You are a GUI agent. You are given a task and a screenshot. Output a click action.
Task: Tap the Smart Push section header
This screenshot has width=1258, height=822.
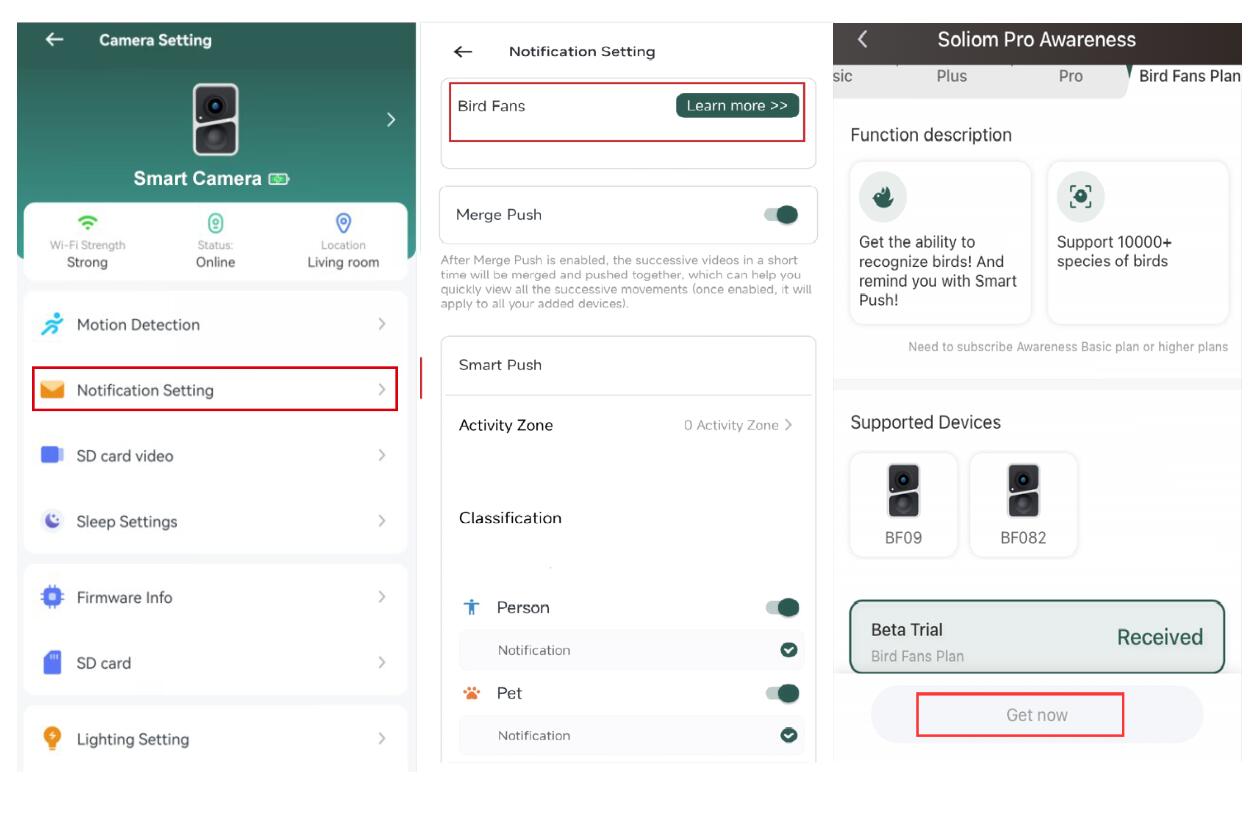tap(500, 365)
